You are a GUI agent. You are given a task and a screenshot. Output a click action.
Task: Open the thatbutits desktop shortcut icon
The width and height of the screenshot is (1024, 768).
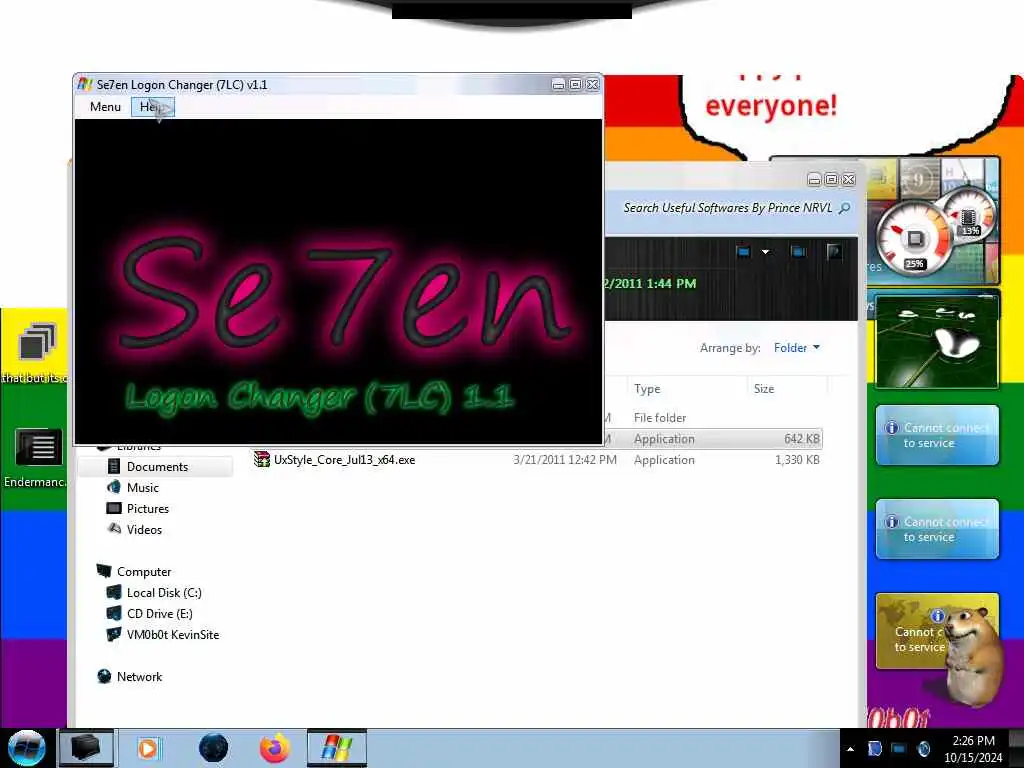[x=36, y=351]
